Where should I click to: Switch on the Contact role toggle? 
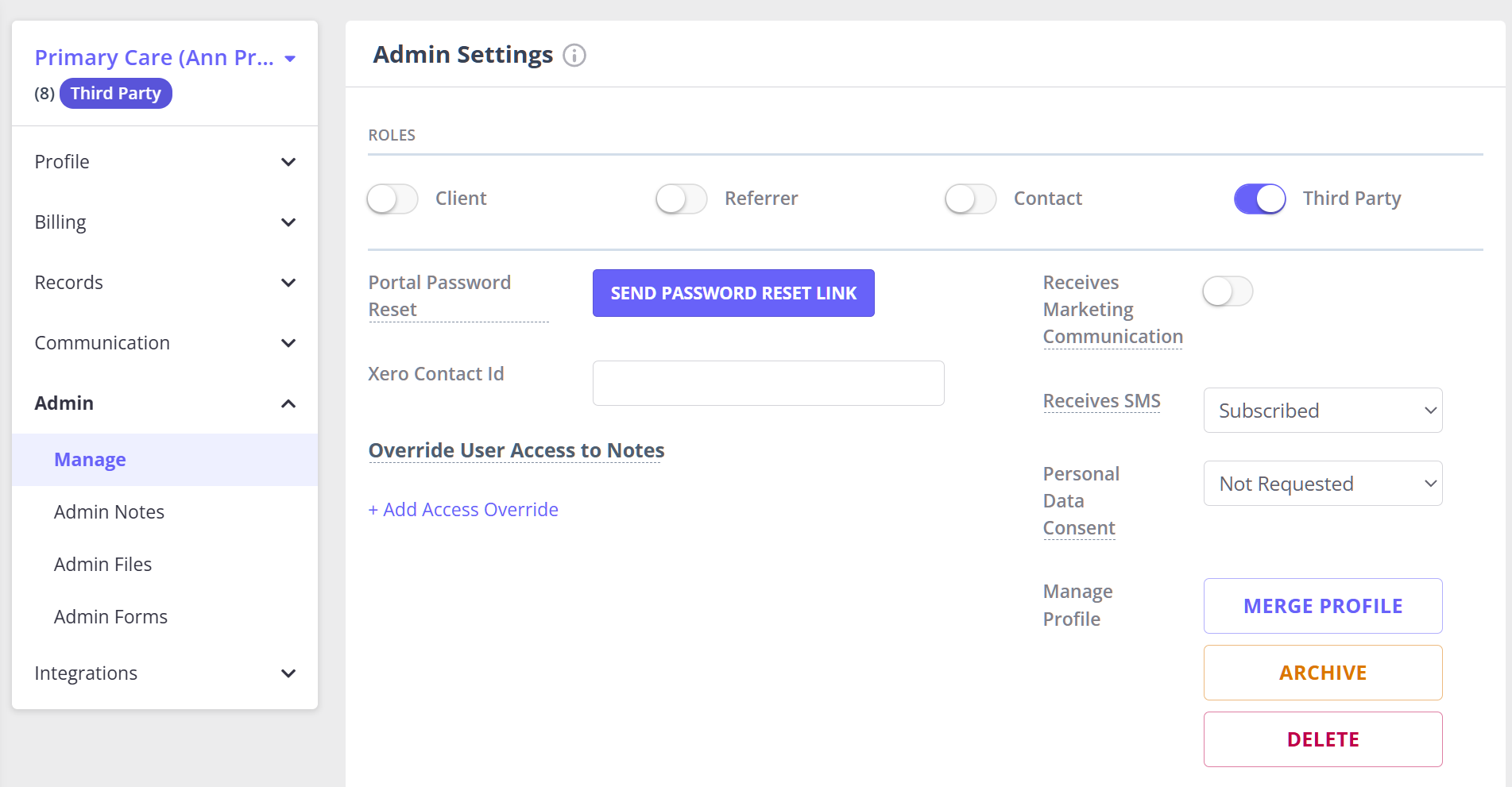click(970, 199)
